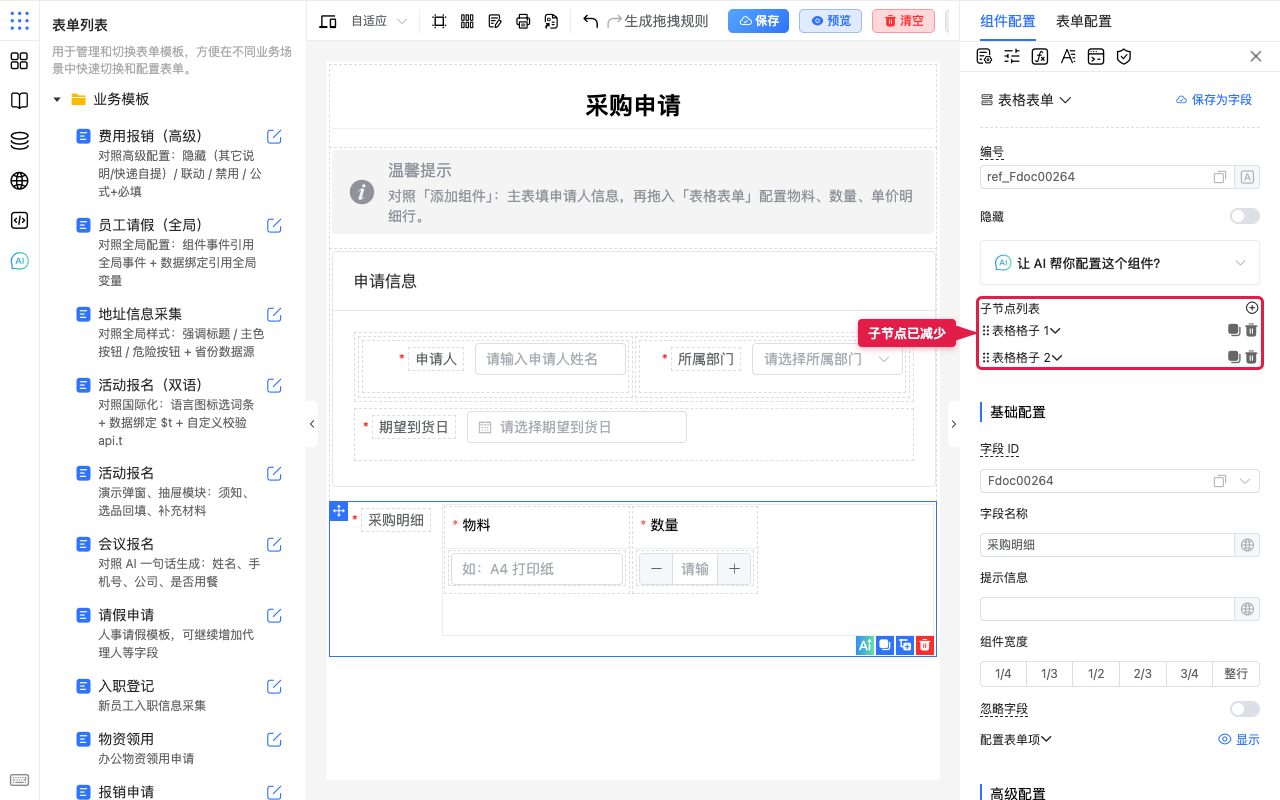Click the undo arrow in toolbar

[591, 21]
